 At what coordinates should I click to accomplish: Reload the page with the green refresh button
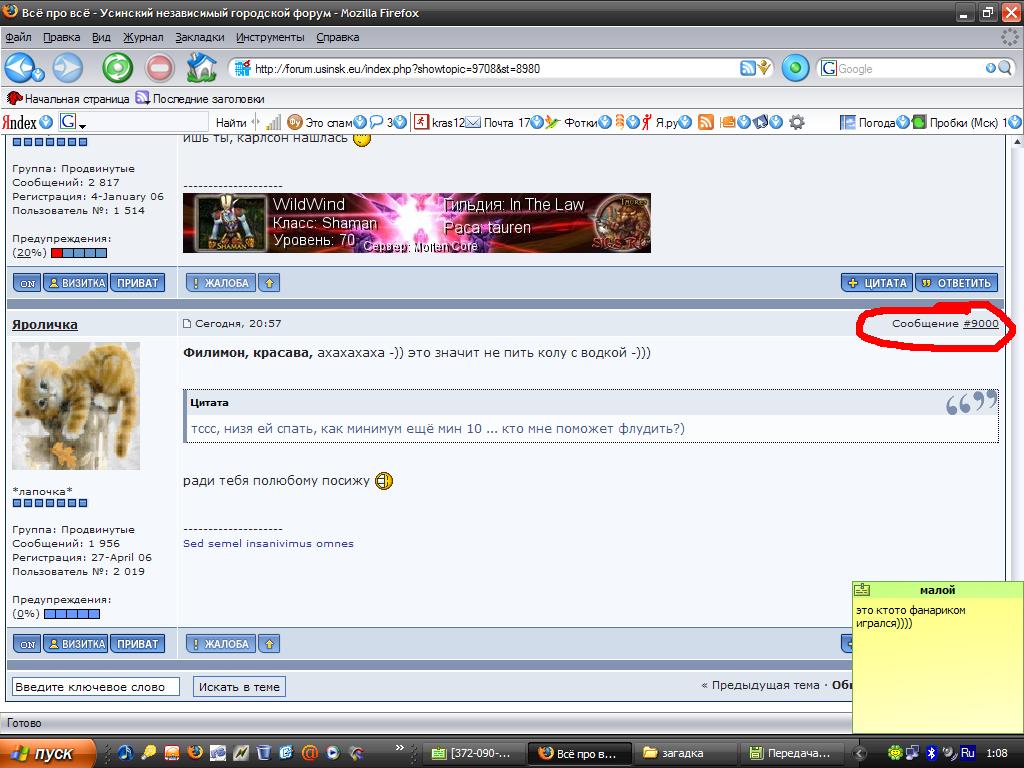[117, 68]
